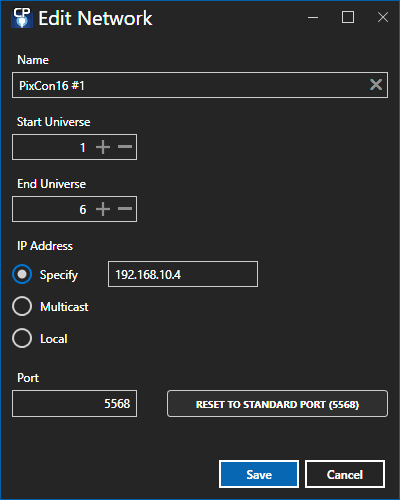Decrease Start Universe with minus icon
The image size is (400, 500).
pyautogui.click(x=125, y=147)
